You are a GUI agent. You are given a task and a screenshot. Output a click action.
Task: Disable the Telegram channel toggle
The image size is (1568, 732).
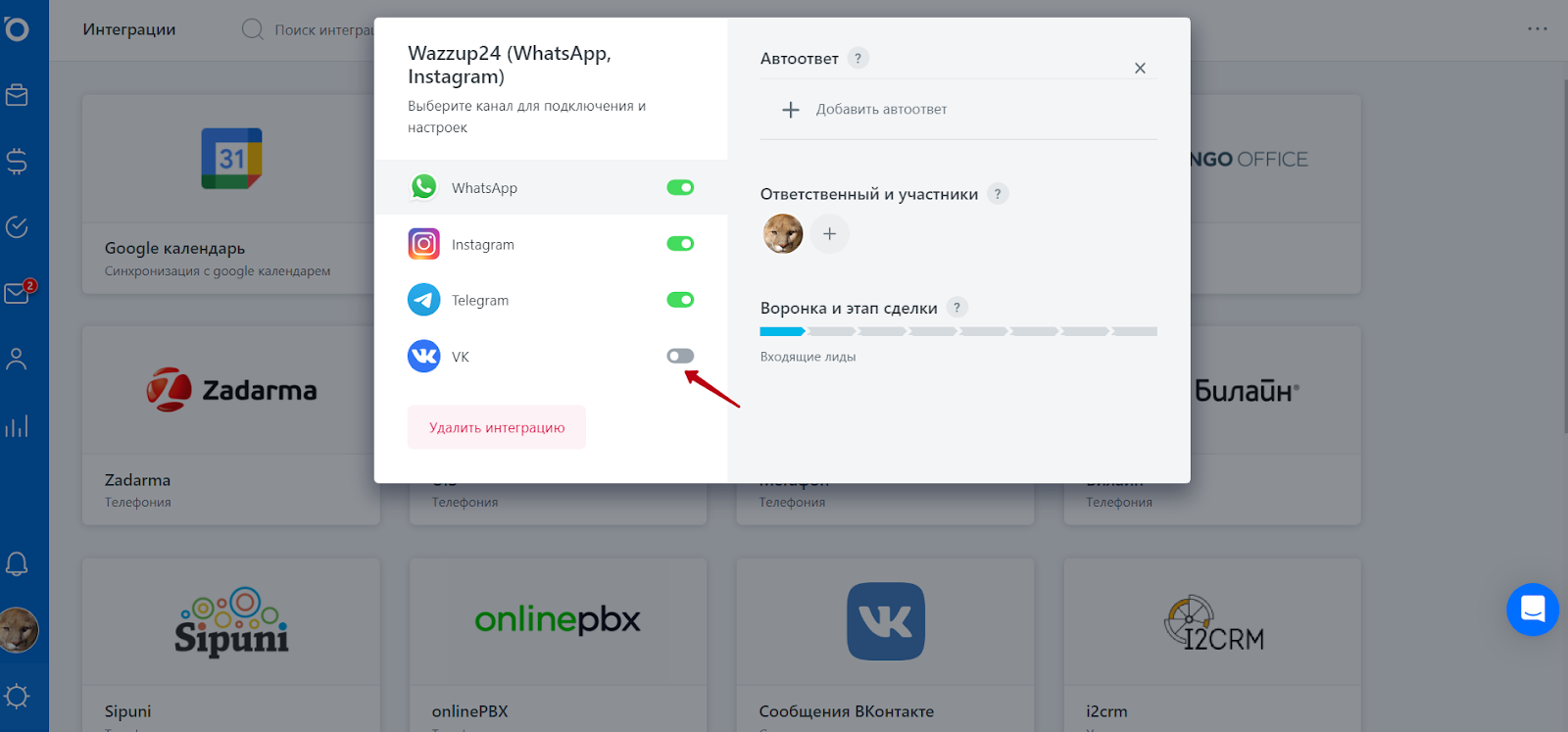(x=680, y=300)
